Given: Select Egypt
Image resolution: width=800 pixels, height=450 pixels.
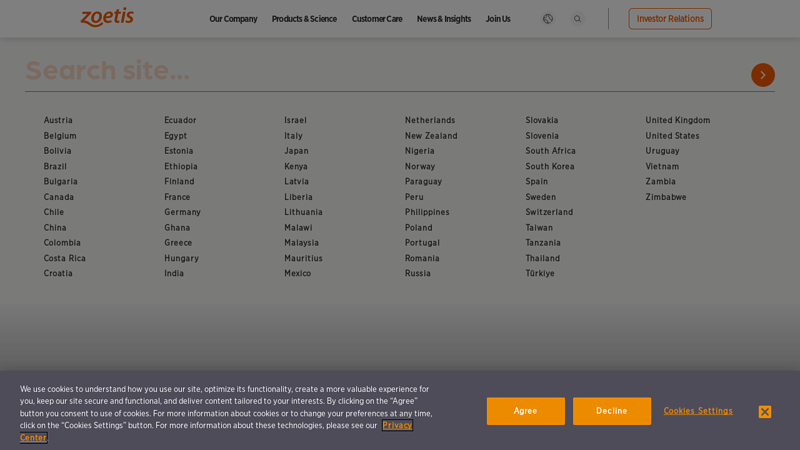Looking at the screenshot, I should click(175, 136).
